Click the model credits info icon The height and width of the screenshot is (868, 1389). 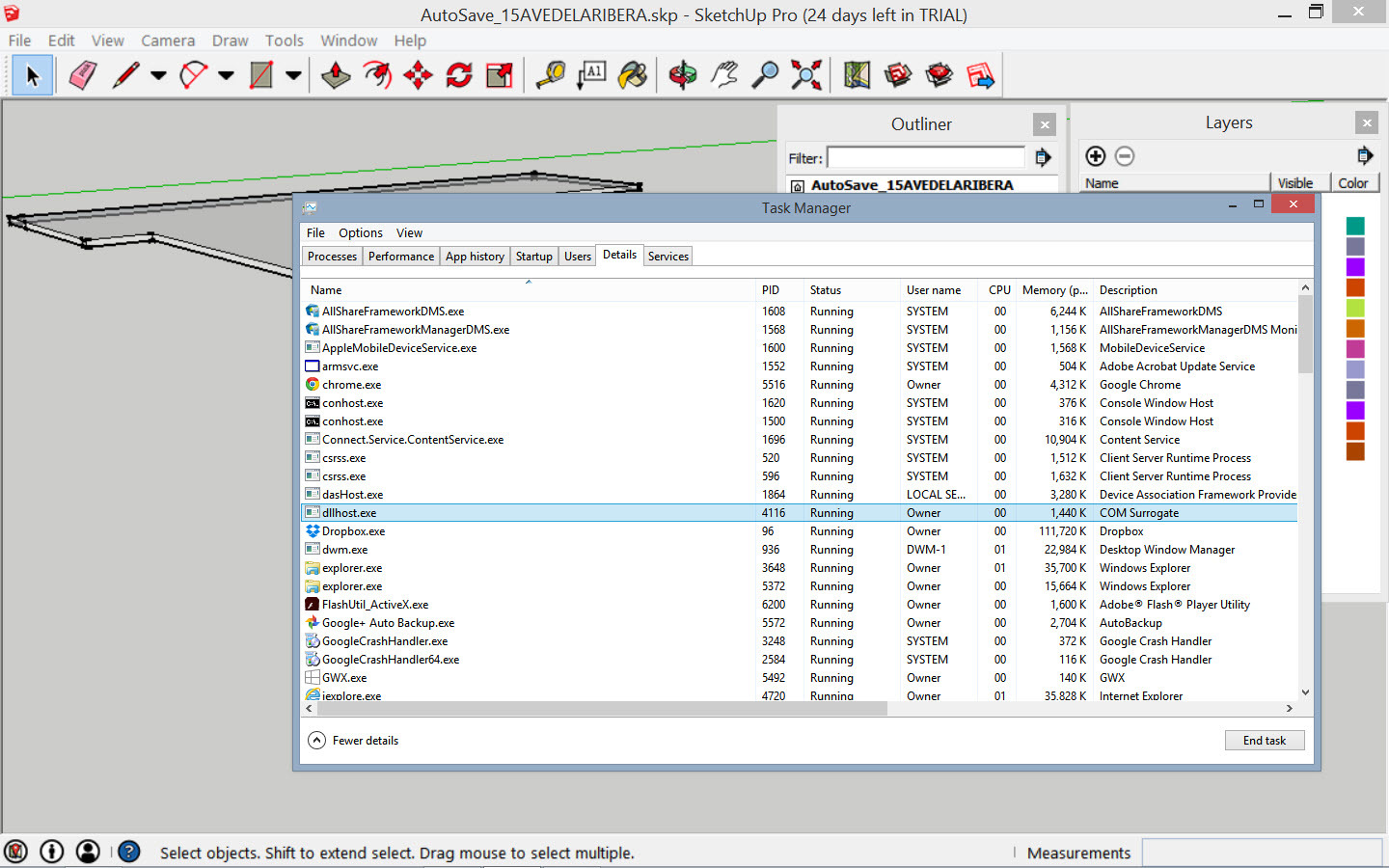coord(52,852)
